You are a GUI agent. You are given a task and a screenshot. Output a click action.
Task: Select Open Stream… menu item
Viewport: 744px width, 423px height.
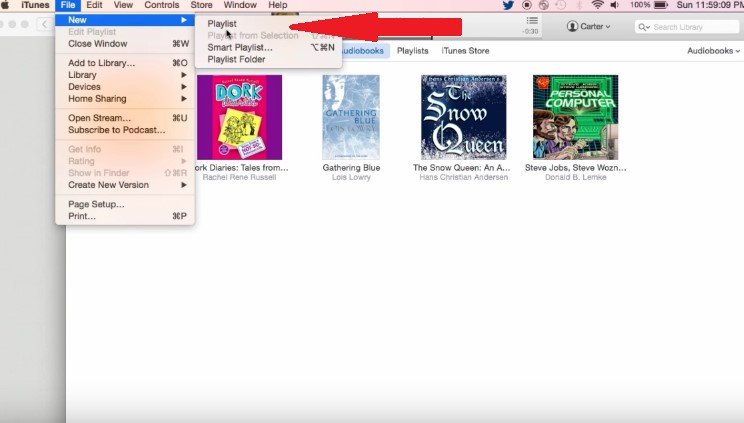coord(125,118)
